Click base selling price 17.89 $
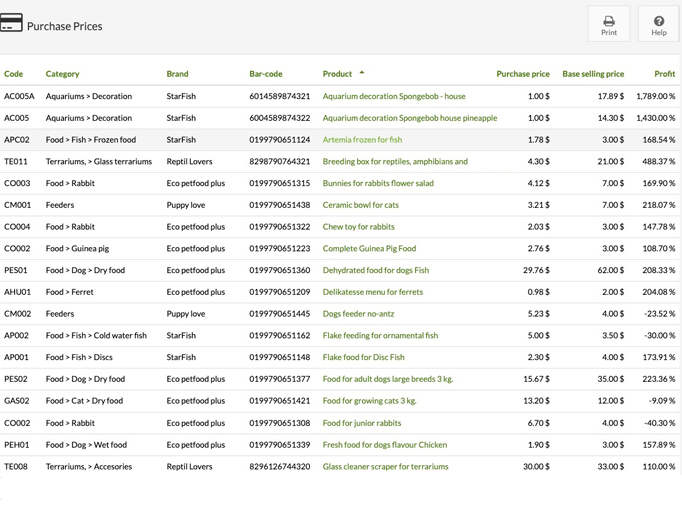The image size is (682, 518). tap(611, 96)
